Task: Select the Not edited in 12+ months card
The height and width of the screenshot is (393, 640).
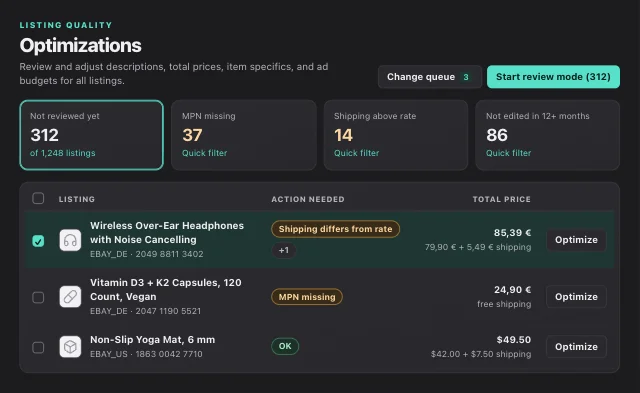Action: click(547, 135)
